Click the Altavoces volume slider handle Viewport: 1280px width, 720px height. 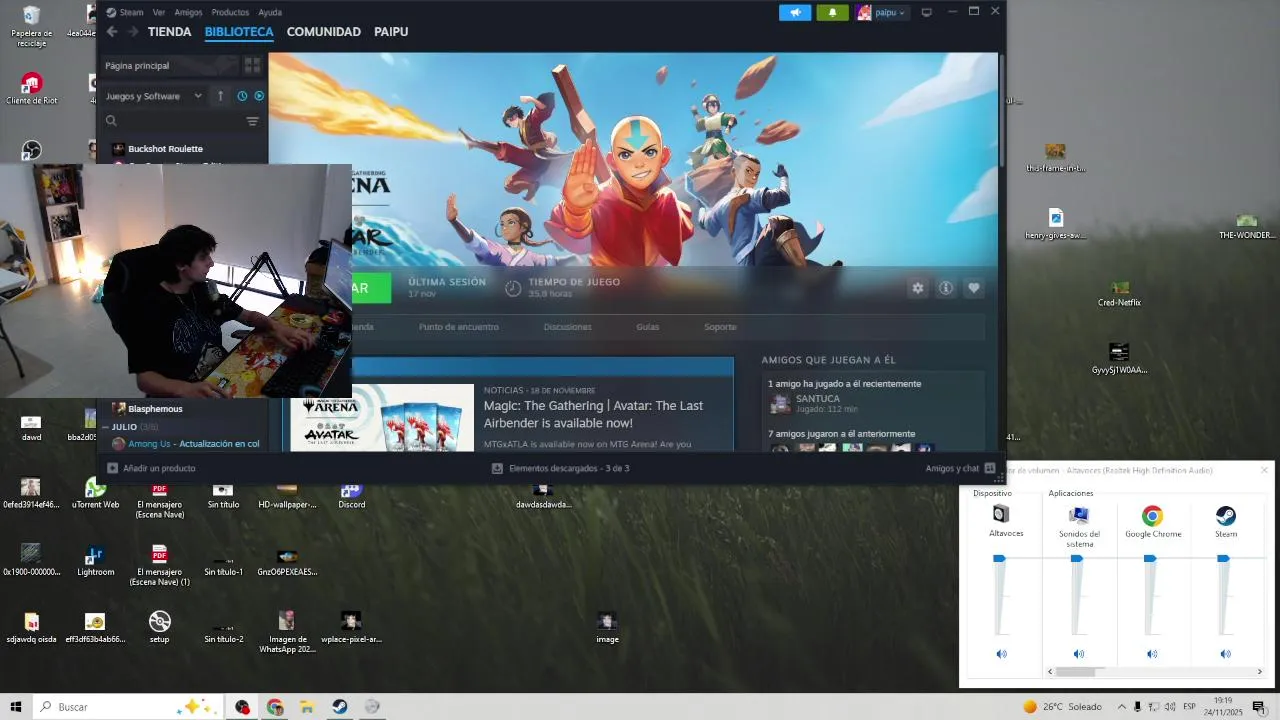click(999, 559)
